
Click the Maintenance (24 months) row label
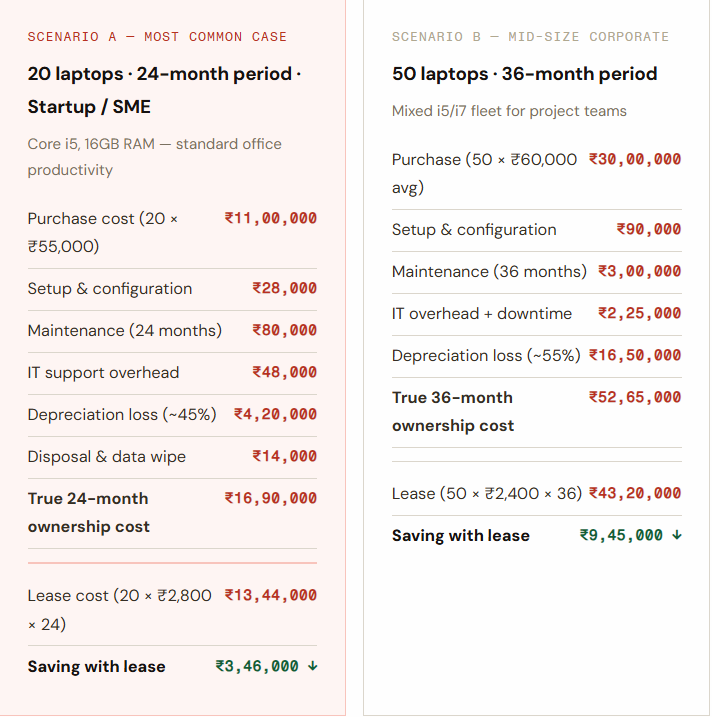125,331
